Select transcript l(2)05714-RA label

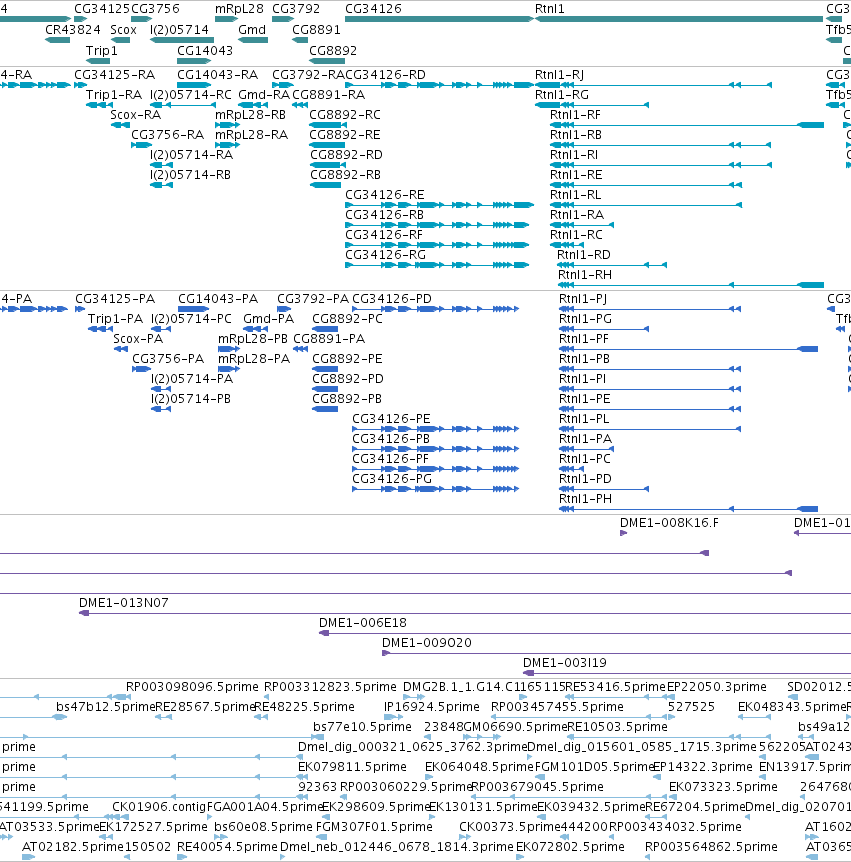coord(191,155)
